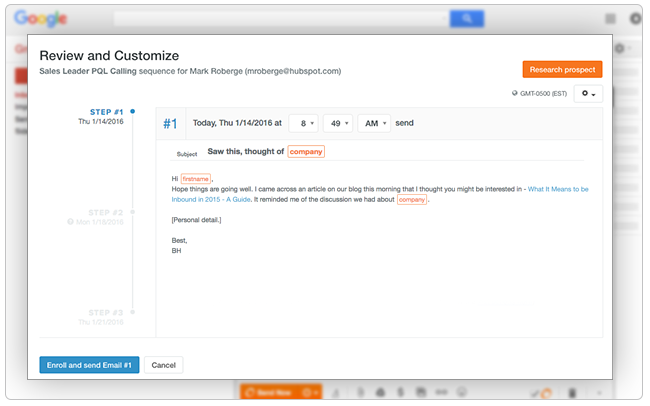
Task: Click Enroll and send Email #1
Action: [89, 365]
